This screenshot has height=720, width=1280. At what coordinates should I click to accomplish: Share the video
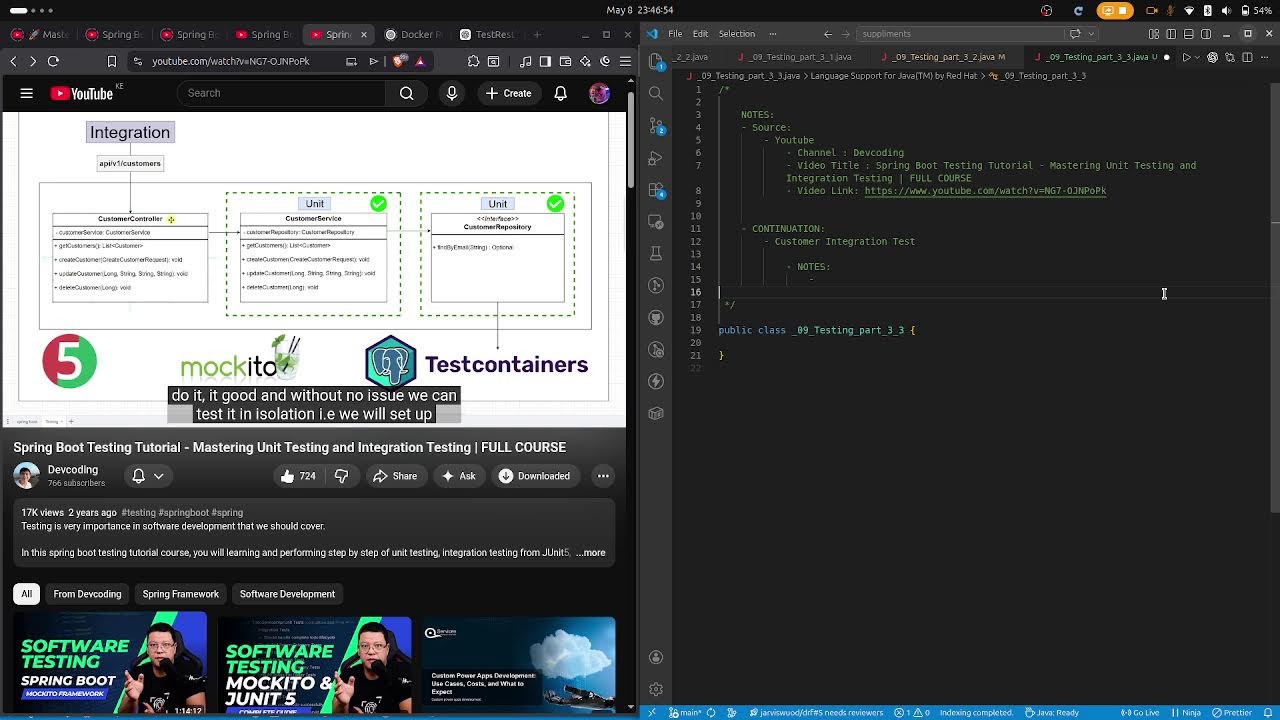pyautogui.click(x=395, y=476)
